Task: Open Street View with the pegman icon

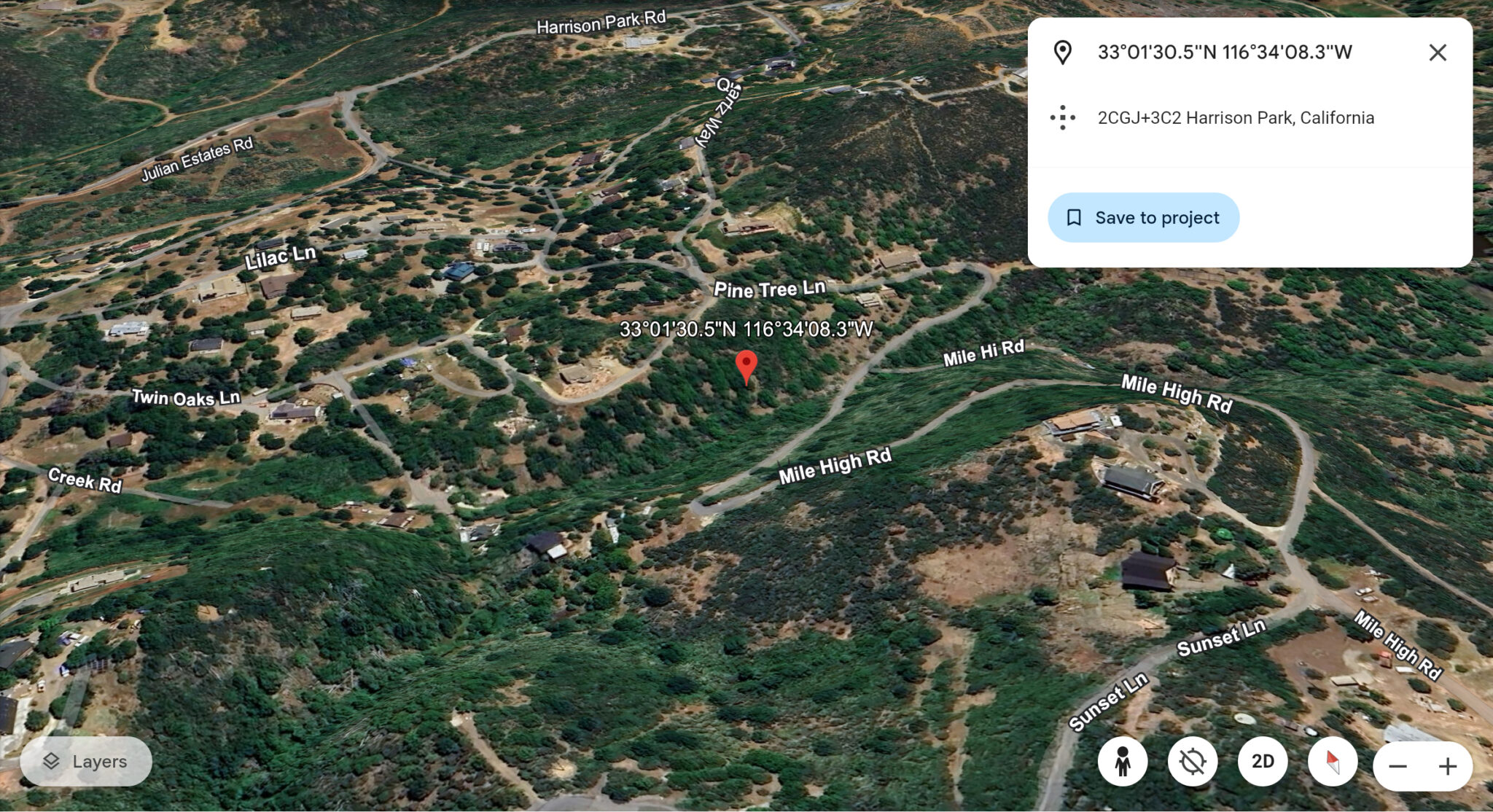Action: pos(1123,762)
